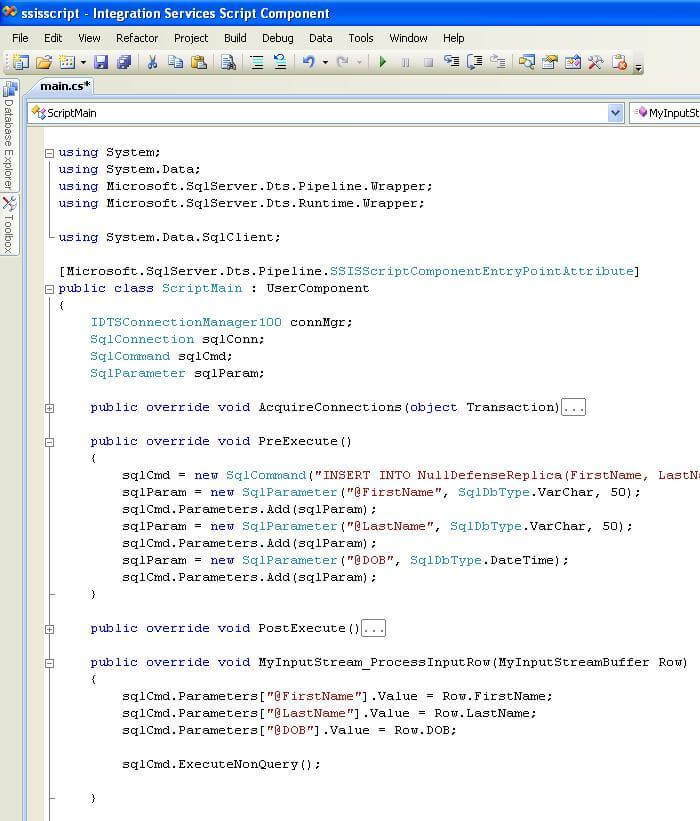The width and height of the screenshot is (700, 821).
Task: Open the Object Browser icon
Action: [x=572, y=62]
